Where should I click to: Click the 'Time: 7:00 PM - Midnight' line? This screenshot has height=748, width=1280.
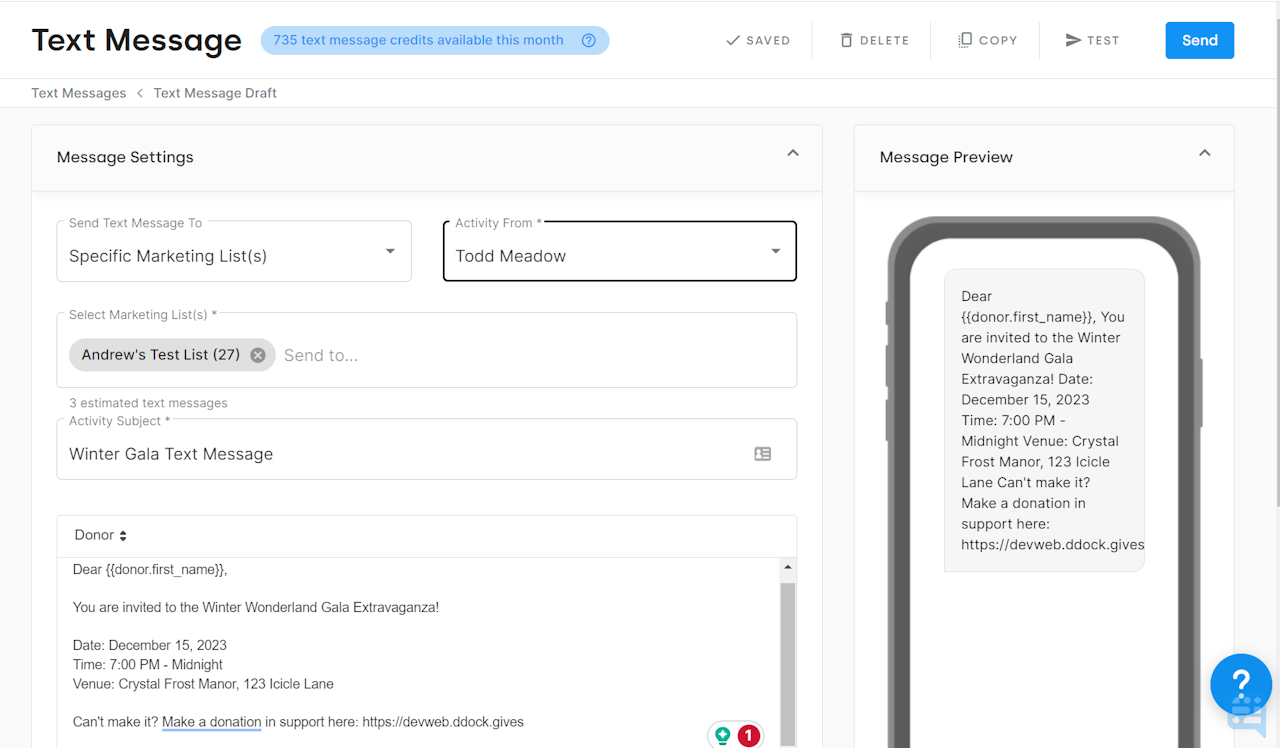(148, 665)
